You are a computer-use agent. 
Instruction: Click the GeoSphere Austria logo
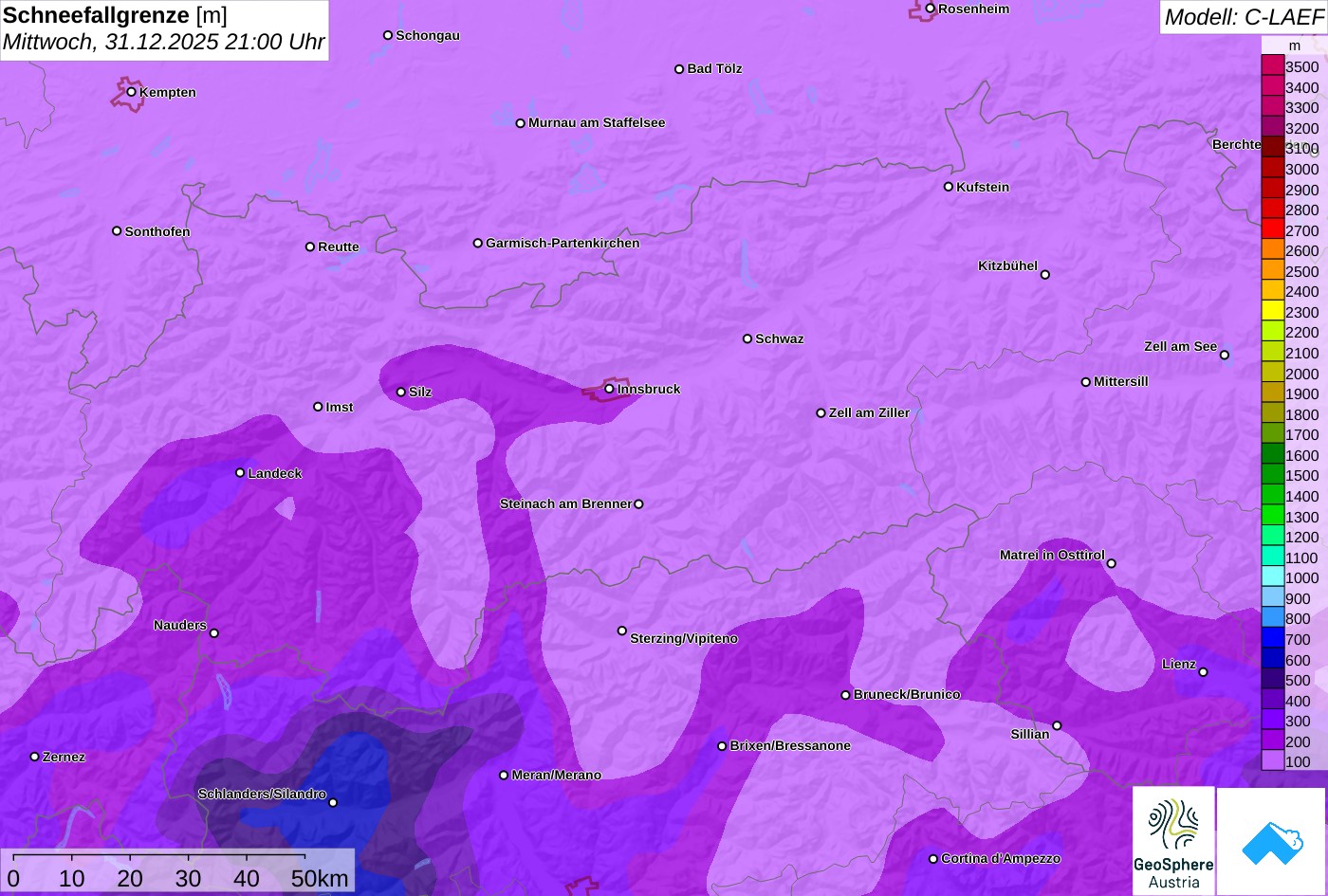[1173, 841]
